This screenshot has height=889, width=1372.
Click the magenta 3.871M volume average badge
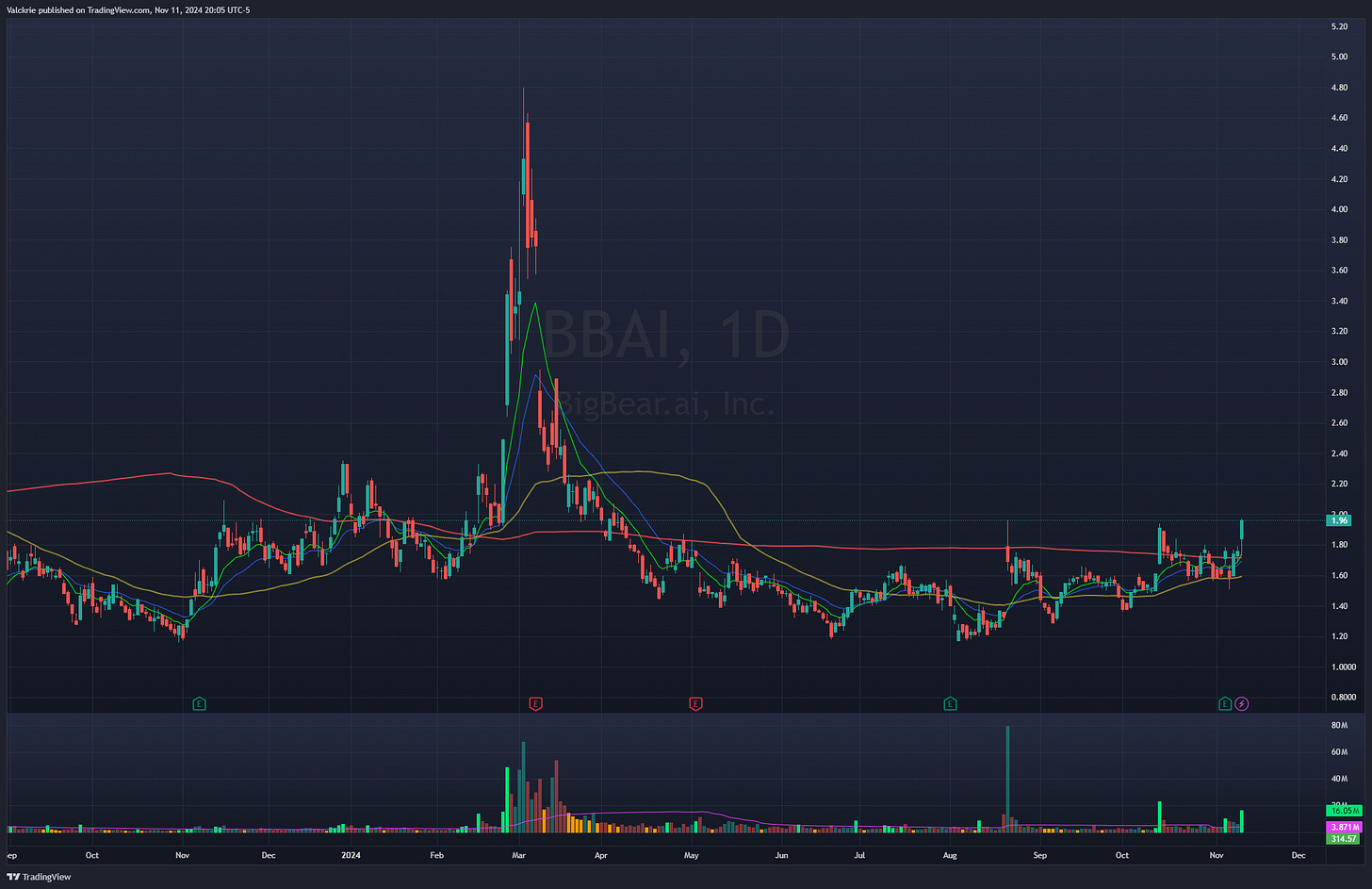click(x=1344, y=827)
